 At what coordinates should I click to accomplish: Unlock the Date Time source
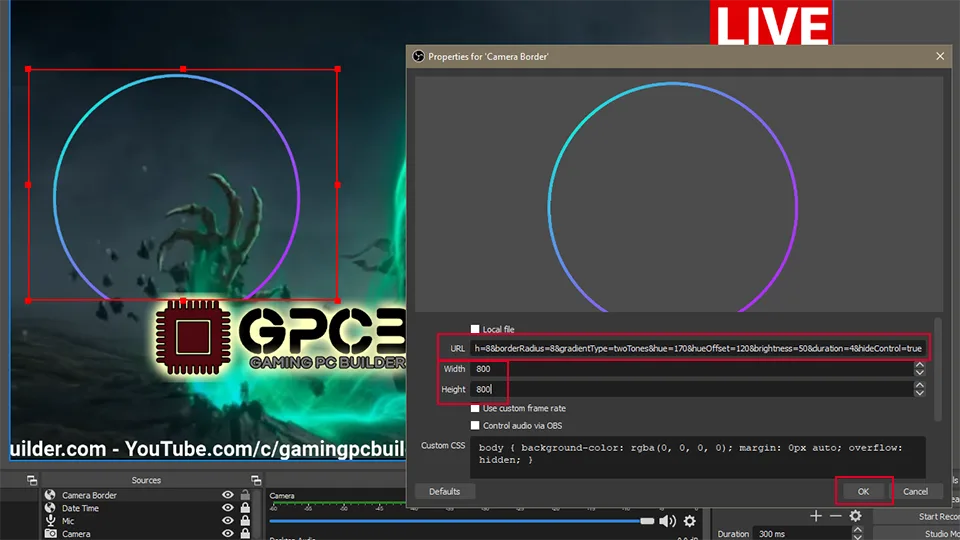pyautogui.click(x=245, y=508)
